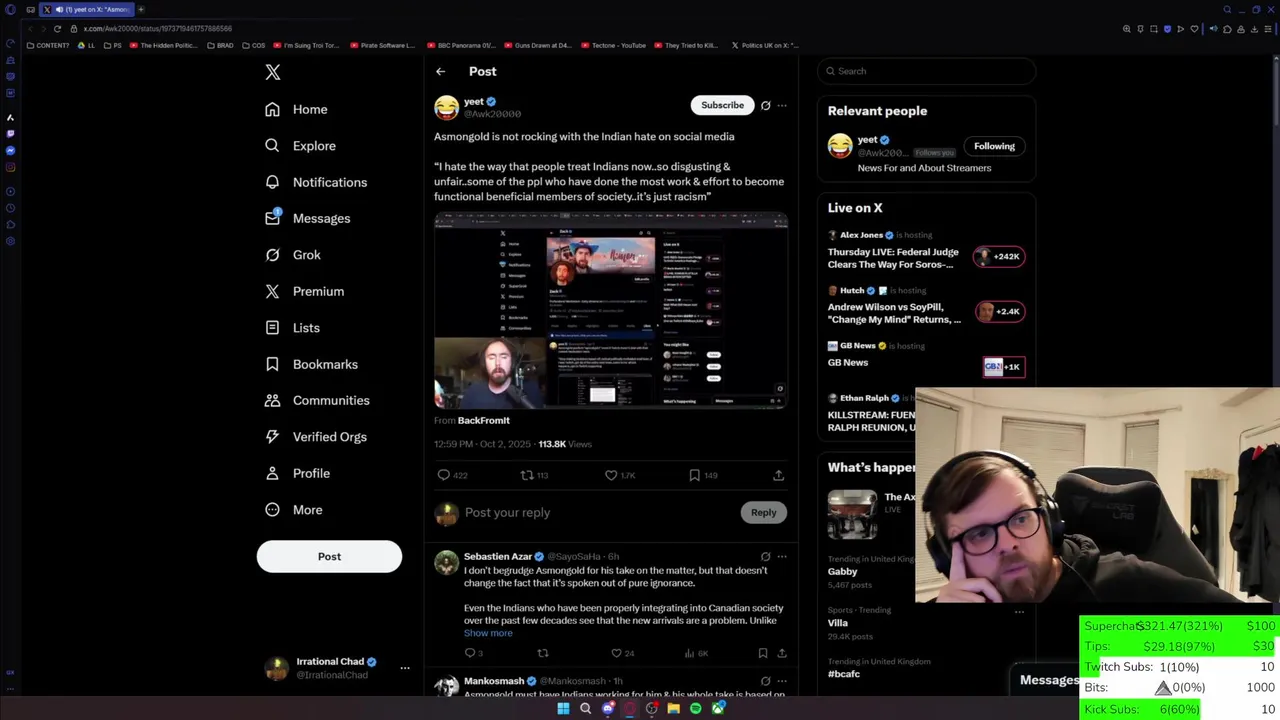Open the BRAD bookmark folder
The image size is (1280, 720).
[220, 45]
